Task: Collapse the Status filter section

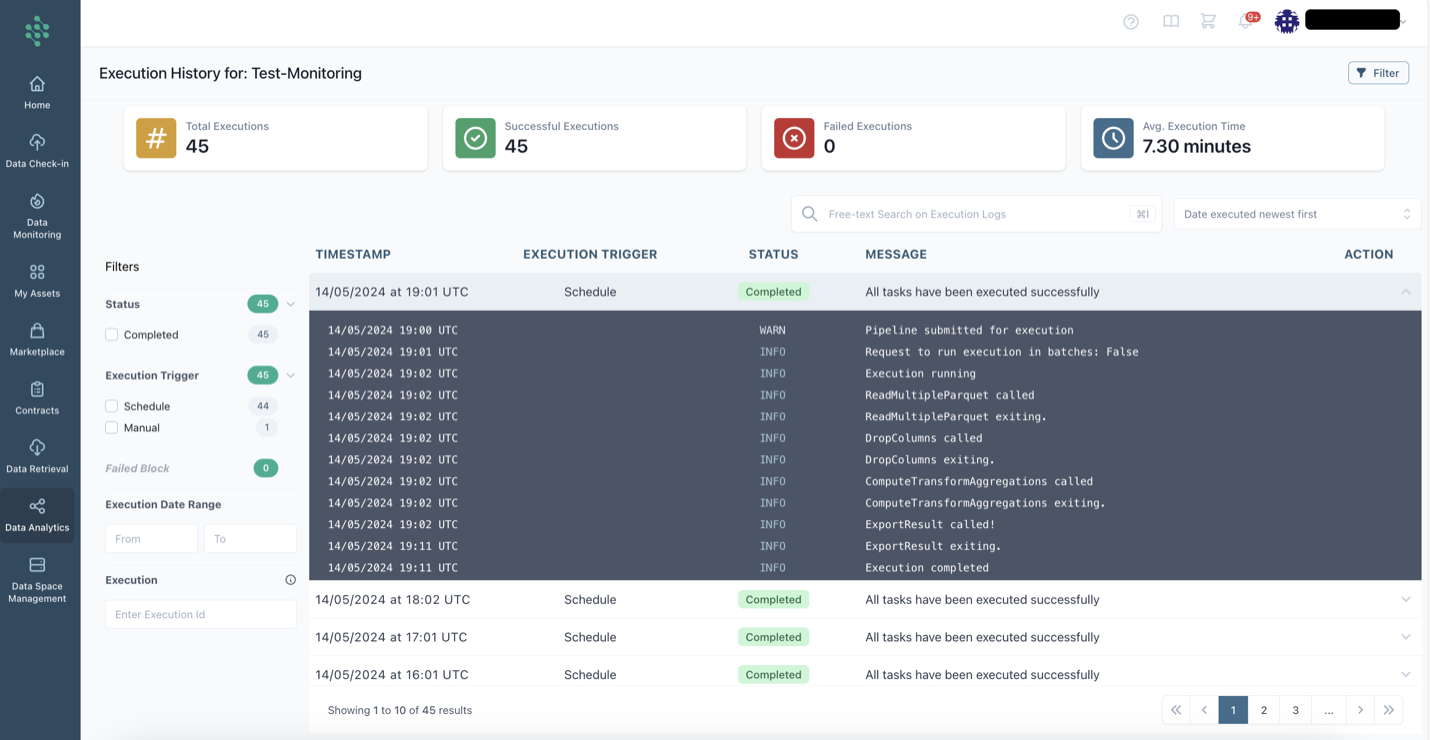Action: coord(290,304)
